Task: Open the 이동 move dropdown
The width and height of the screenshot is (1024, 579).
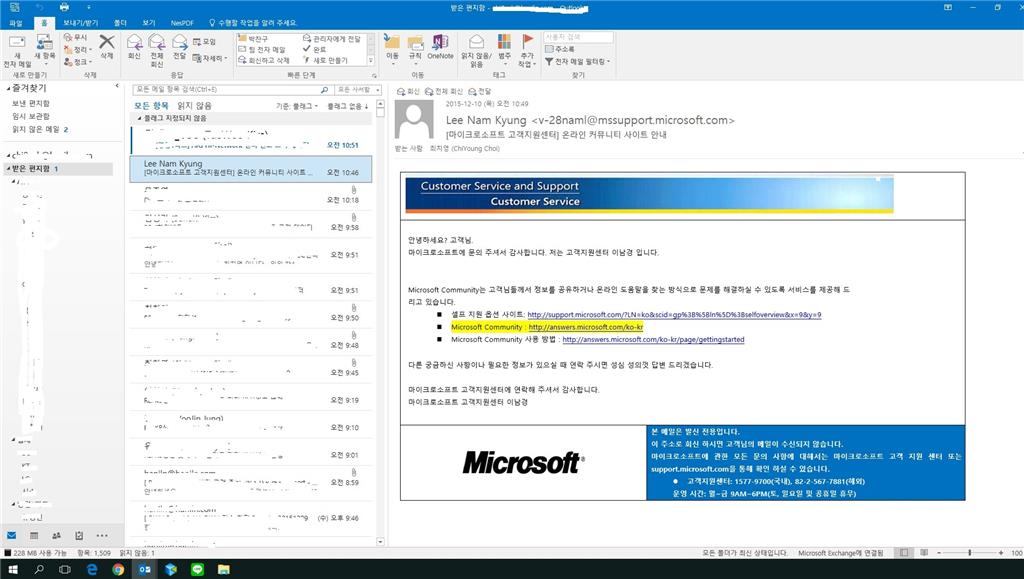Action: pos(392,49)
